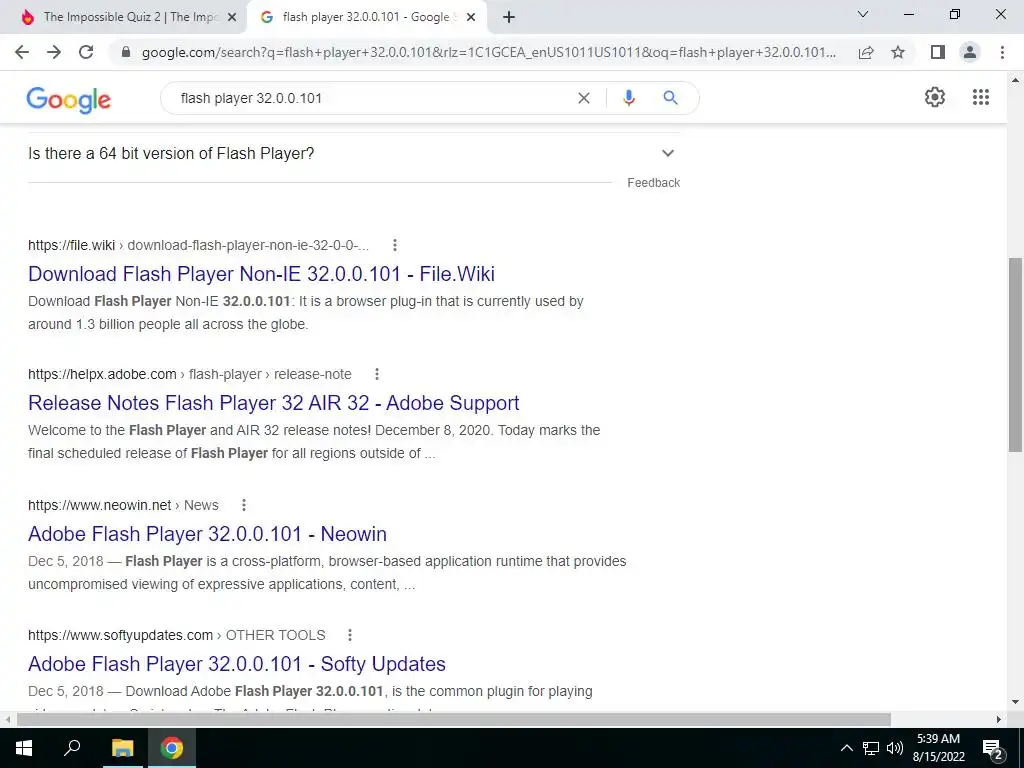This screenshot has height=768, width=1024.
Task: Open the taskbar clock and date
Action: click(x=938, y=748)
